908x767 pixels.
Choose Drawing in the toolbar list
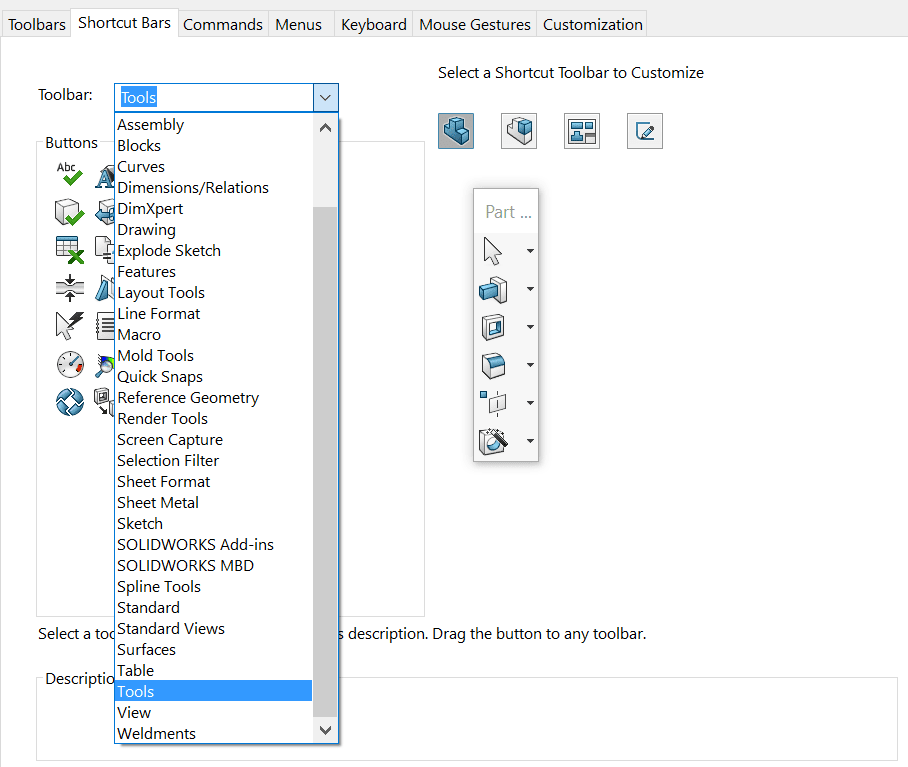tap(214, 229)
